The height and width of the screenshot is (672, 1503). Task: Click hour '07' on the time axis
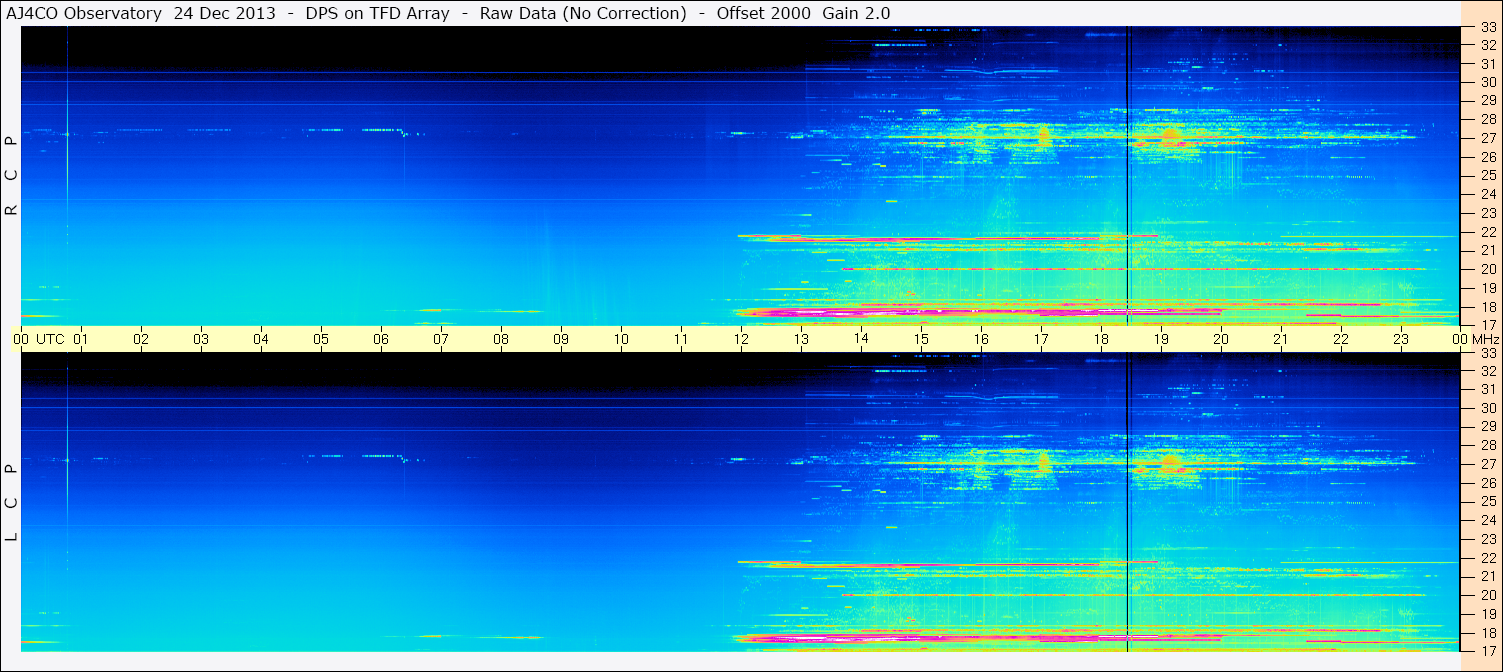point(441,340)
